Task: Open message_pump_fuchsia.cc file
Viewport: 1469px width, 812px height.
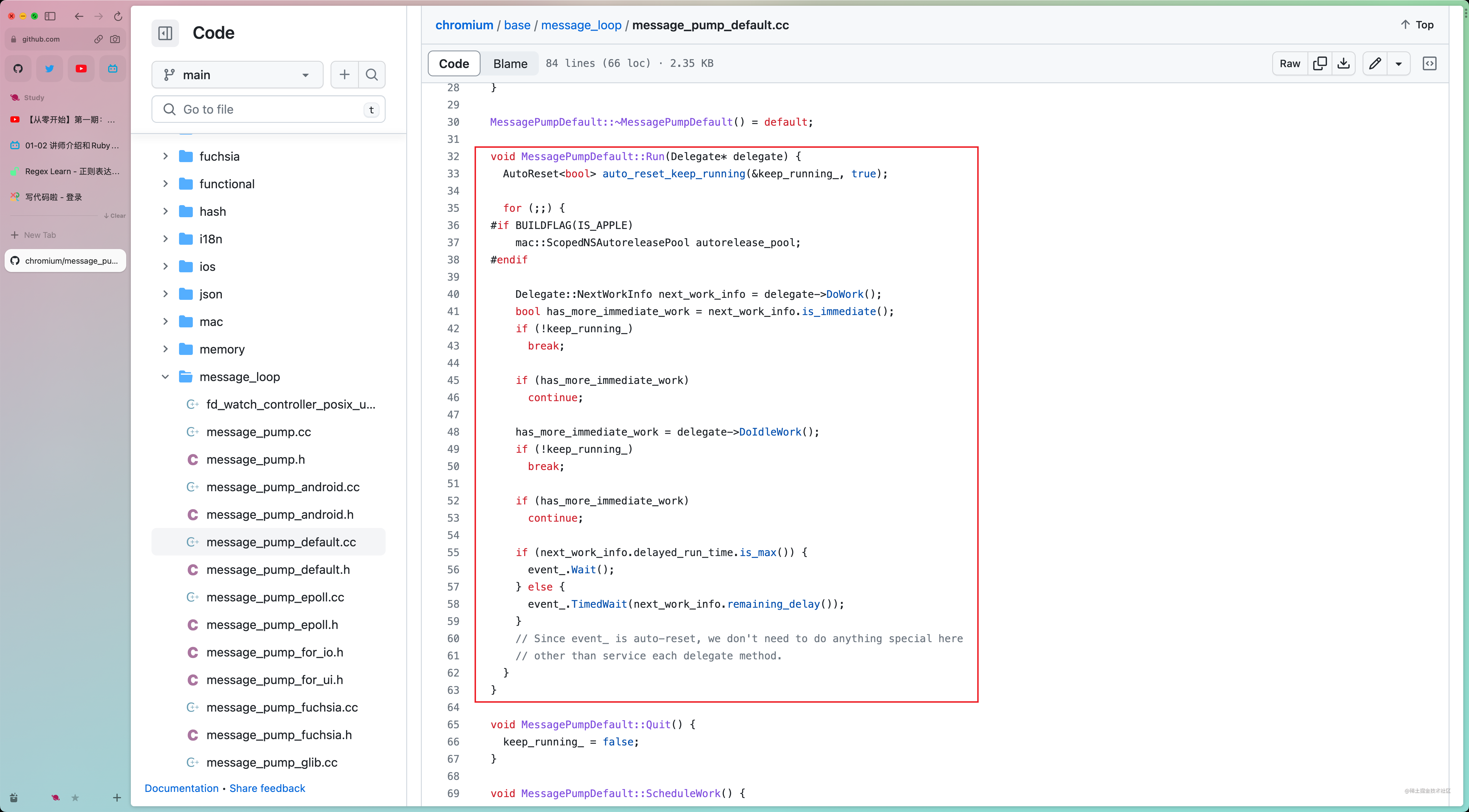Action: point(269,707)
